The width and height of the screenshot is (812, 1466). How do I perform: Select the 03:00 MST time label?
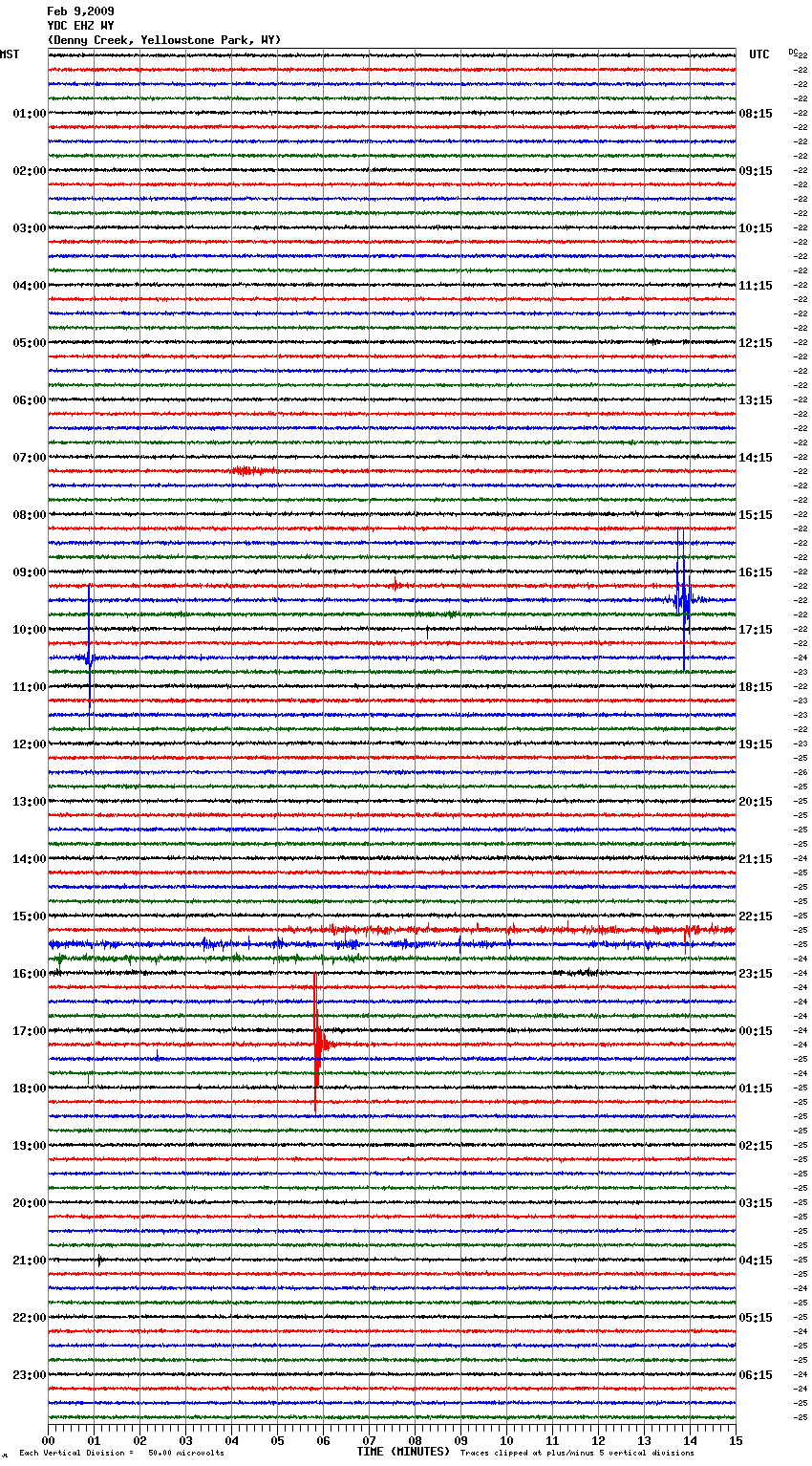pos(30,228)
